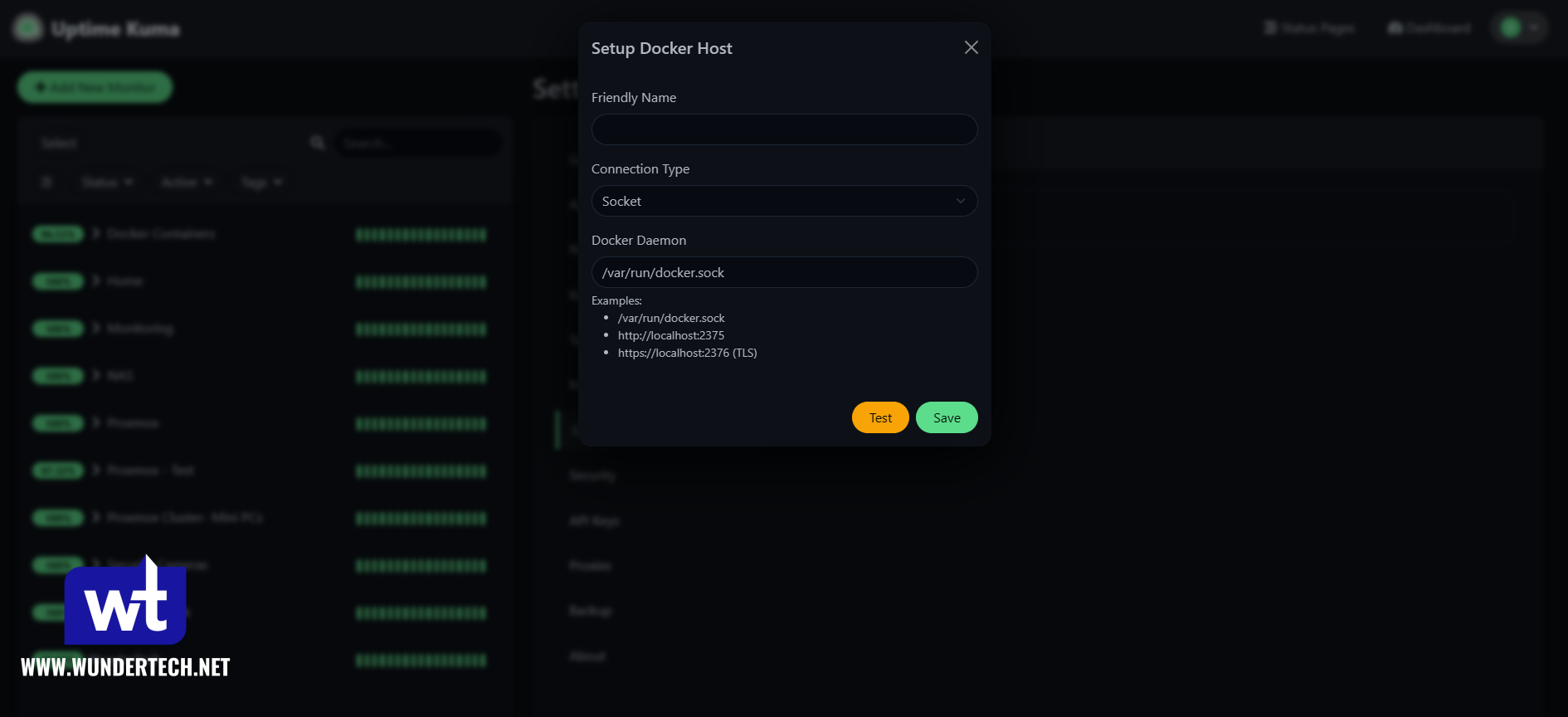Open the Proxies settings tab
This screenshot has width=1568, height=717.
click(590, 565)
